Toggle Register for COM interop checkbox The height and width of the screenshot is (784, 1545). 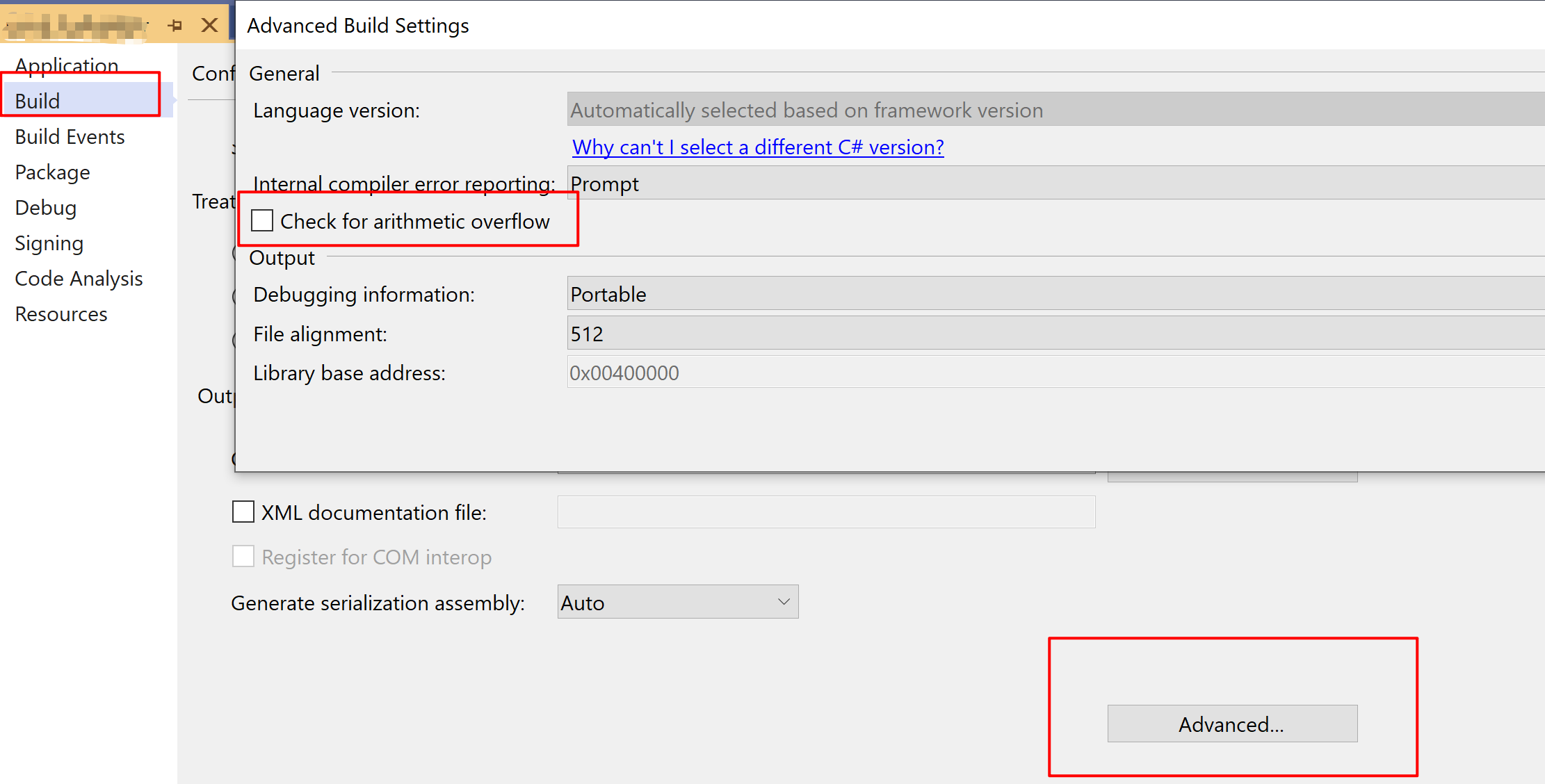243,557
